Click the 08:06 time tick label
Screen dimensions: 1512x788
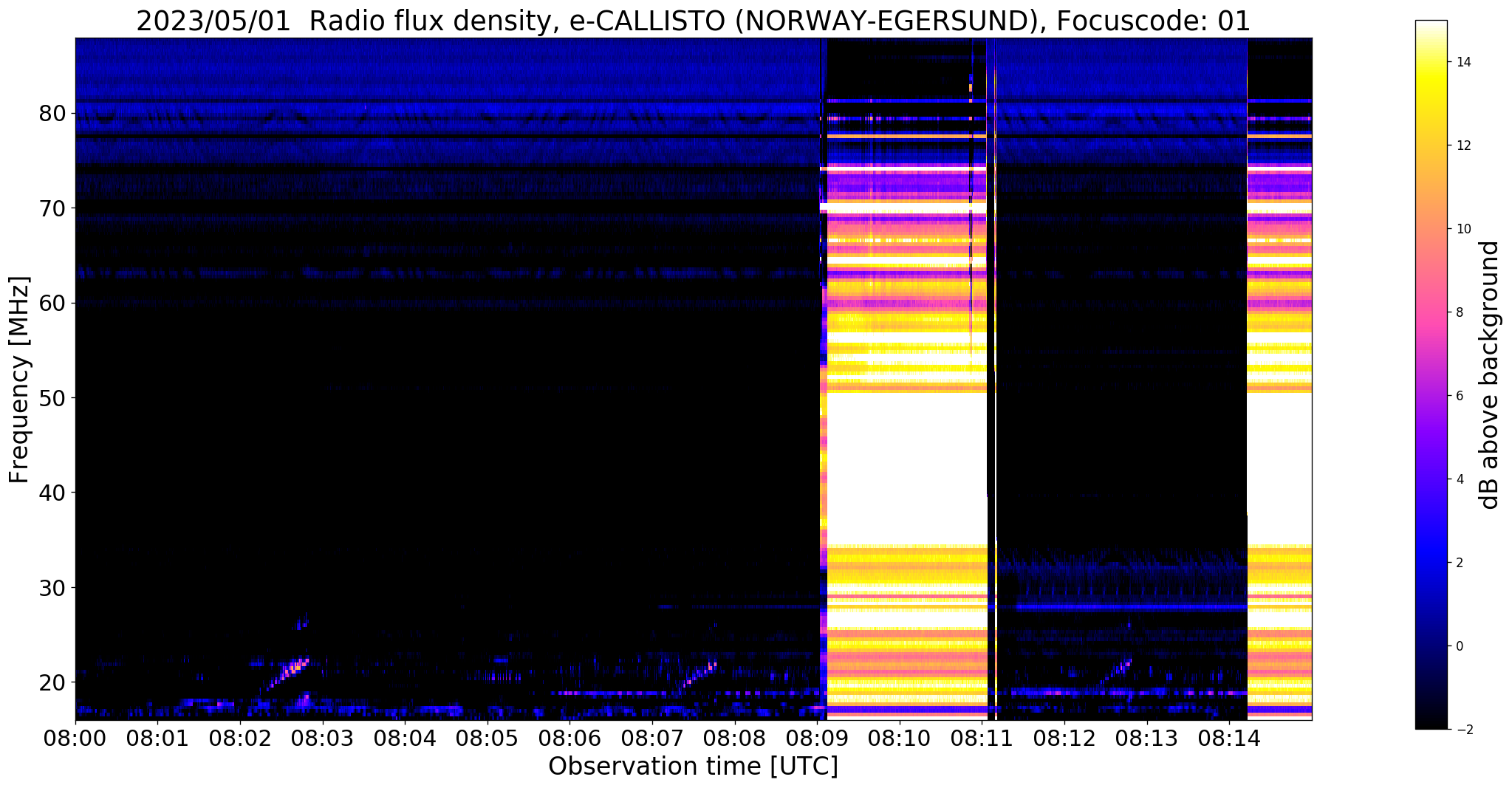coord(570,739)
